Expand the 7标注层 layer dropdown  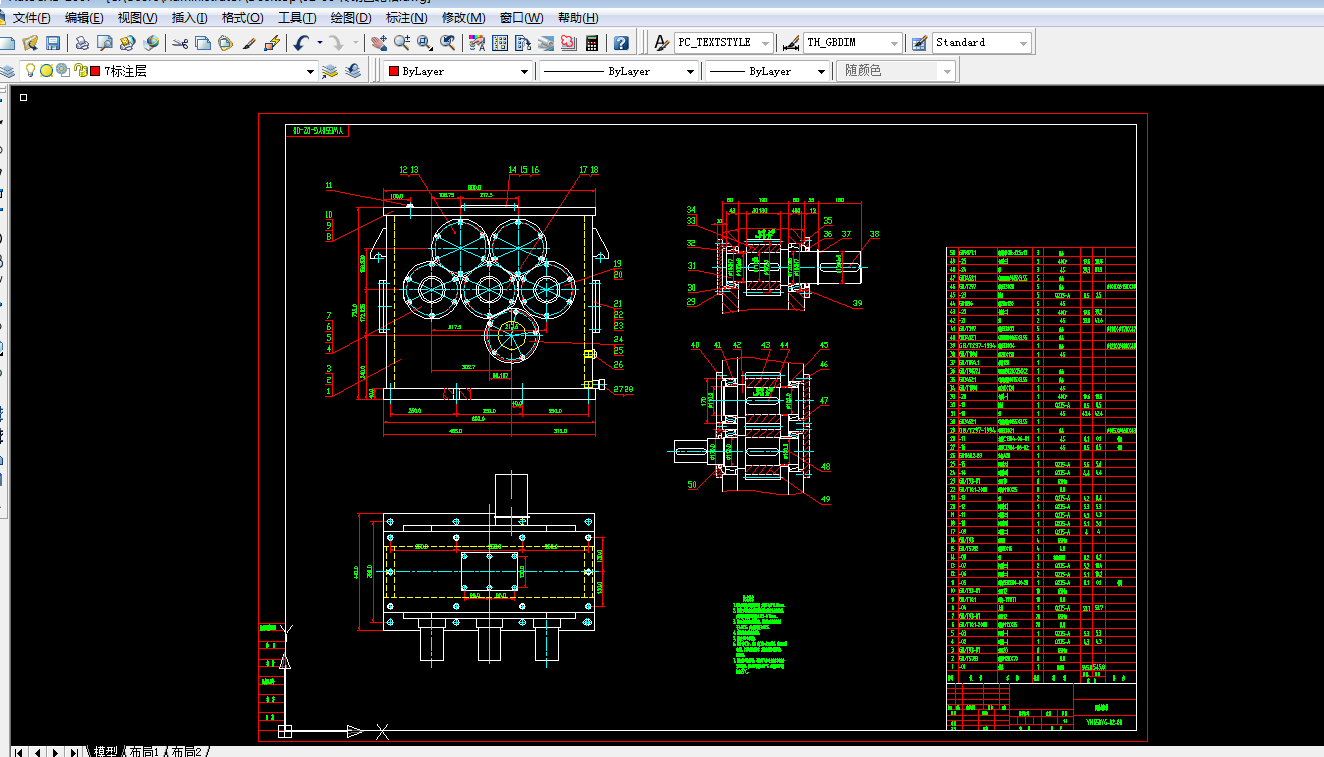coord(310,71)
